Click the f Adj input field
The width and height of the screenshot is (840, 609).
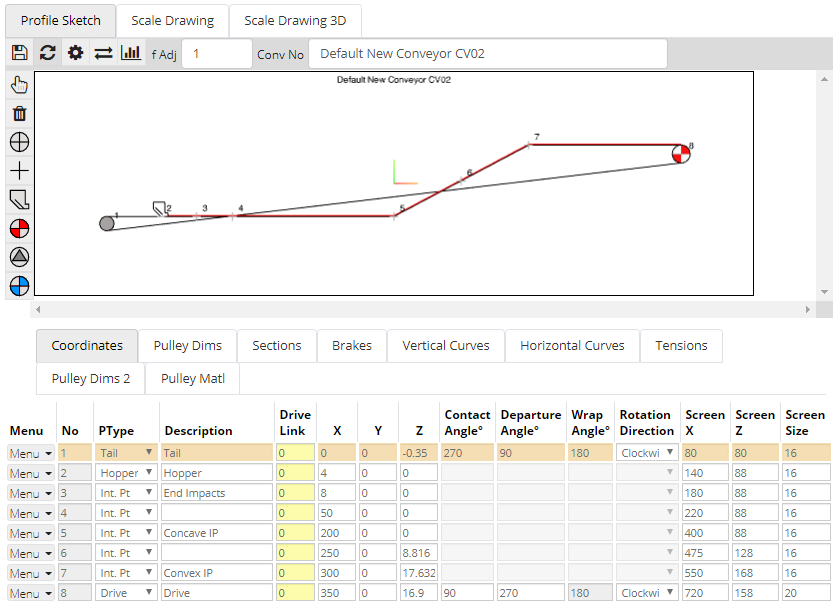[x=216, y=54]
